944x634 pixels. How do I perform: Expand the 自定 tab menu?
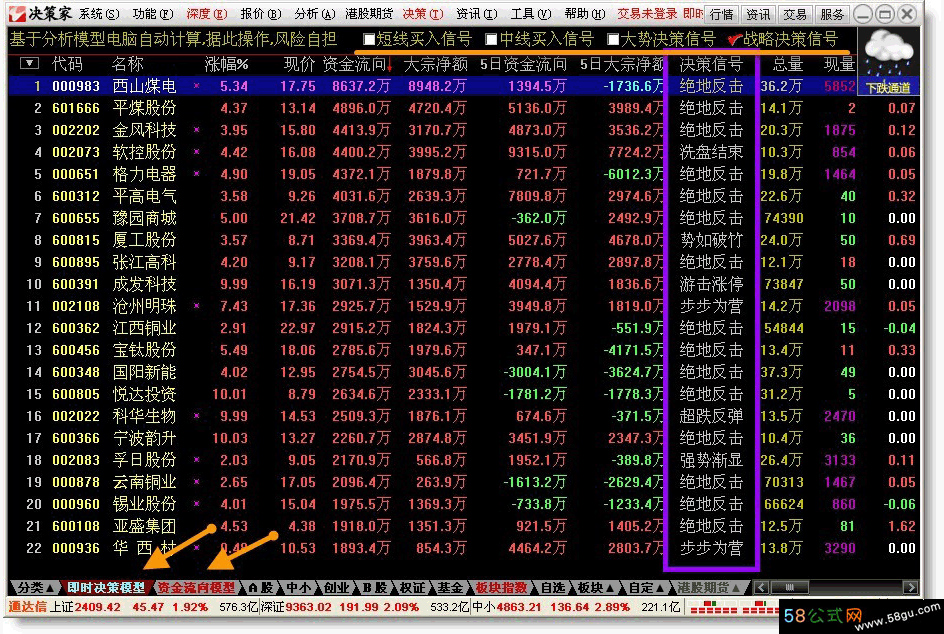click(647, 588)
